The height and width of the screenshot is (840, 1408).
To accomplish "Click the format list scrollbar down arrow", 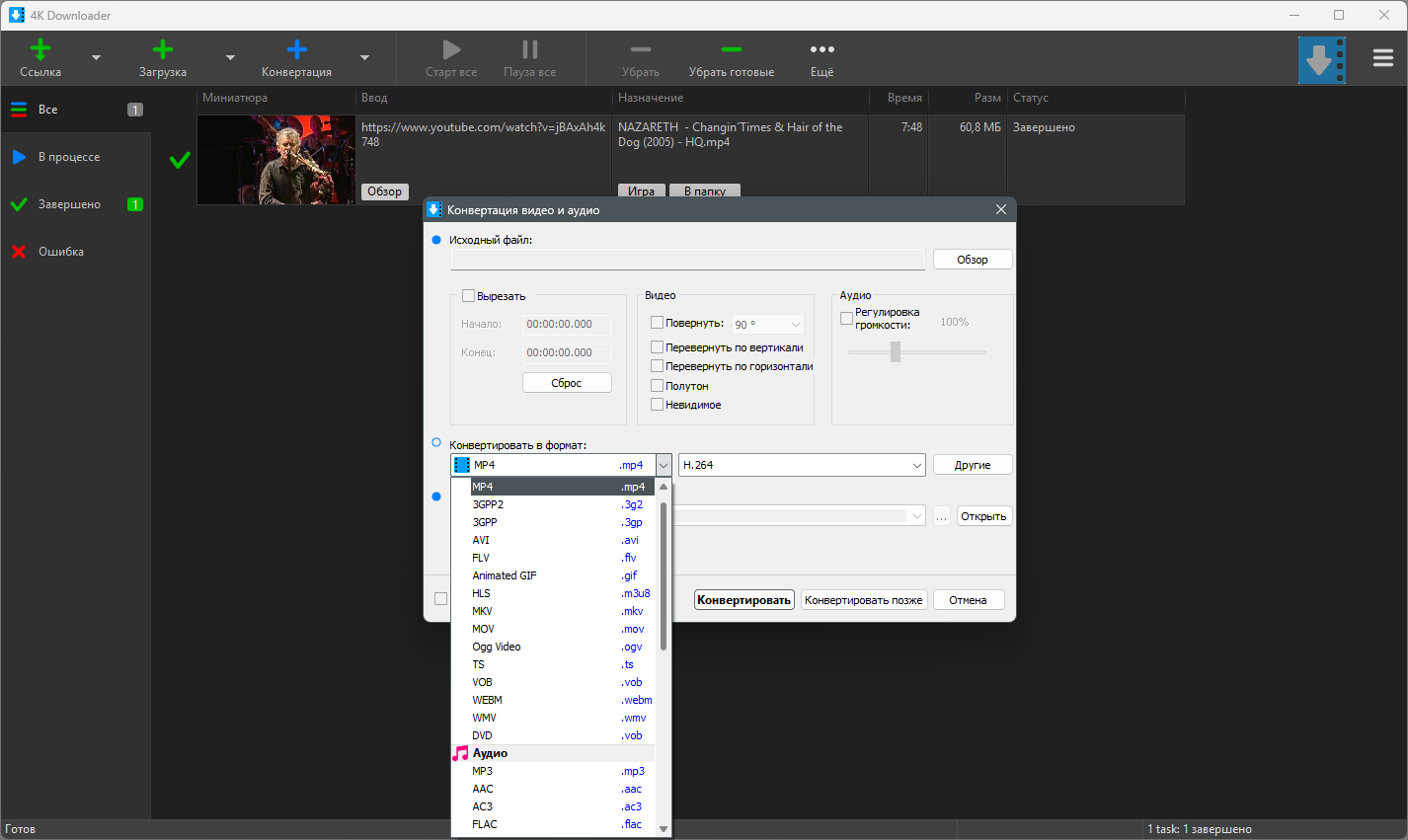I will pos(664,829).
